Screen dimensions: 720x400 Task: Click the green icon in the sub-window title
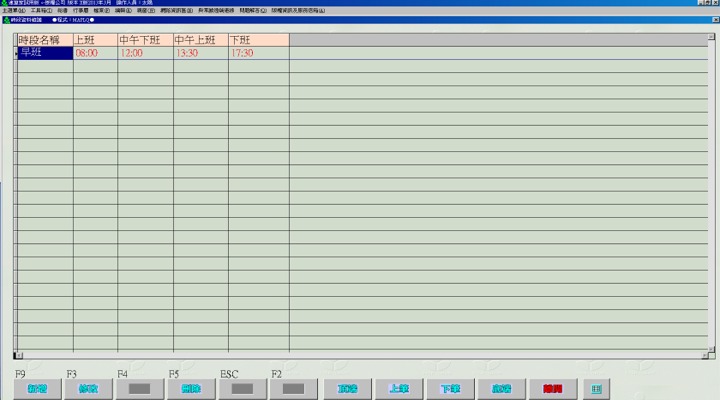point(9,19)
